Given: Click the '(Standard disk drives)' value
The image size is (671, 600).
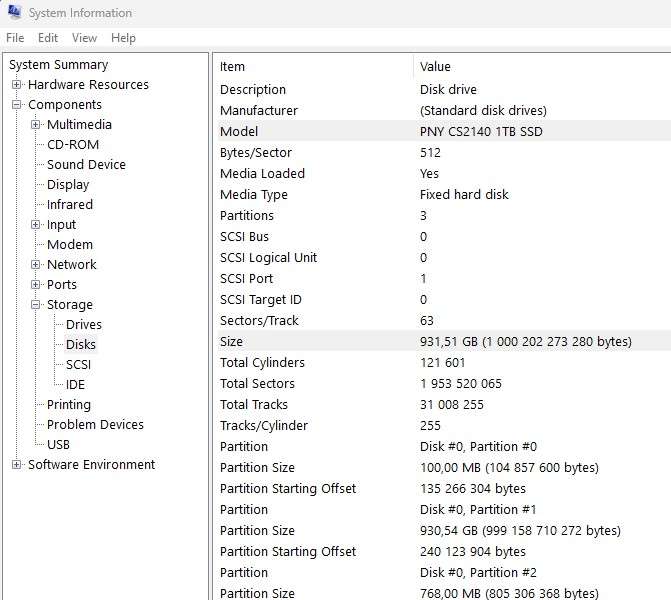Looking at the screenshot, I should [x=483, y=110].
